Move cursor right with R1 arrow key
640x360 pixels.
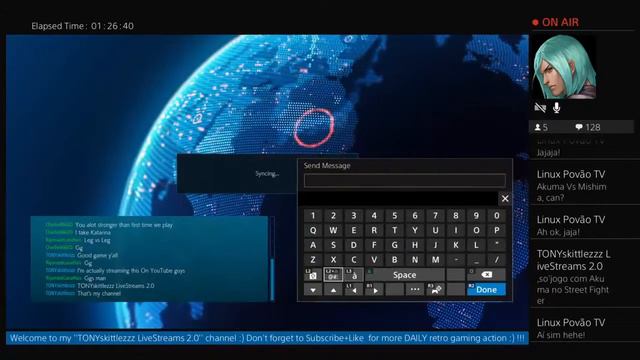[x=374, y=289]
